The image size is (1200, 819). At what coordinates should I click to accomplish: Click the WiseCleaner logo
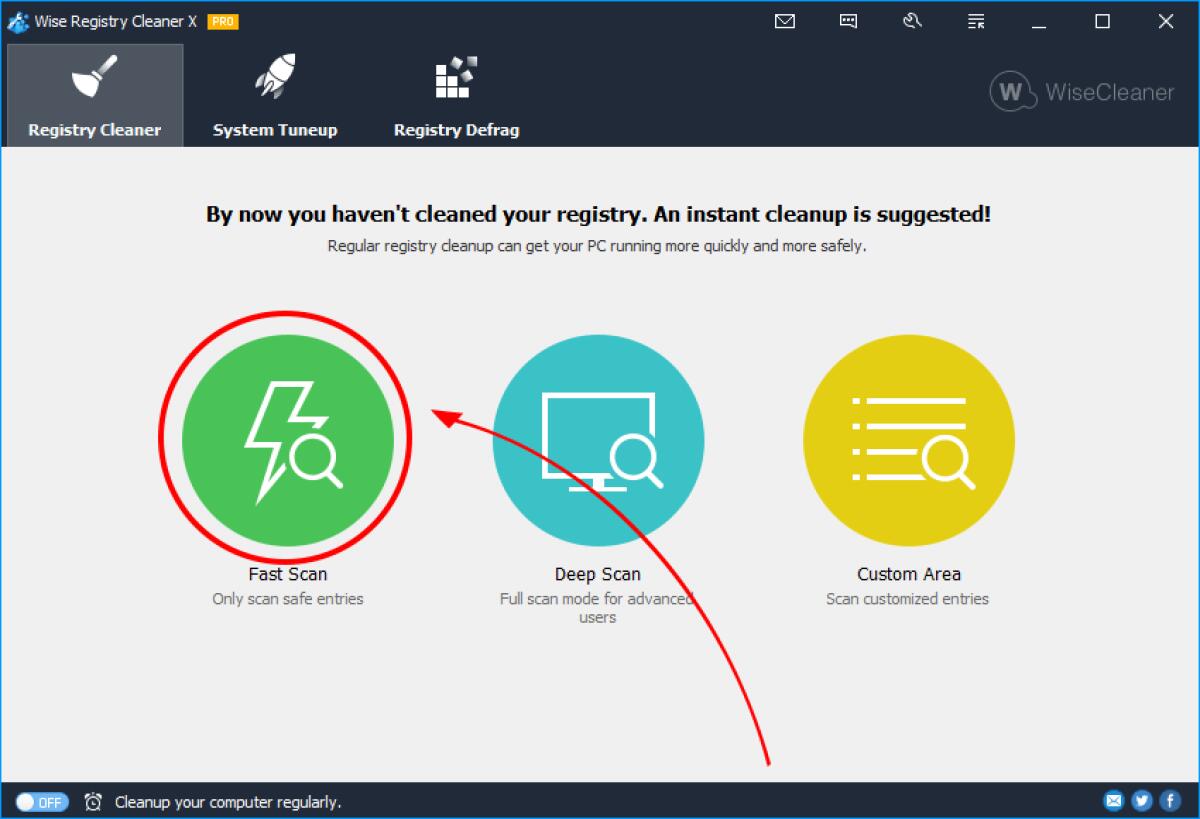(1081, 91)
